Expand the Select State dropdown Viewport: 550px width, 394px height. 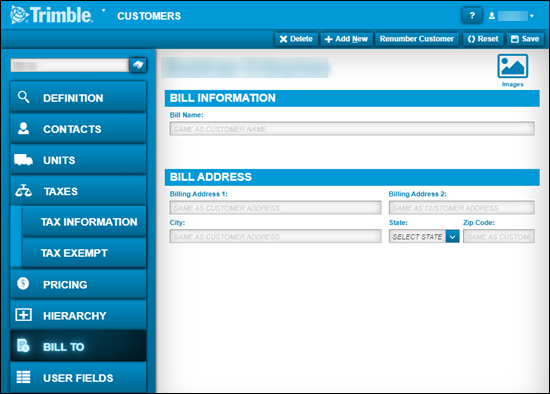424,236
